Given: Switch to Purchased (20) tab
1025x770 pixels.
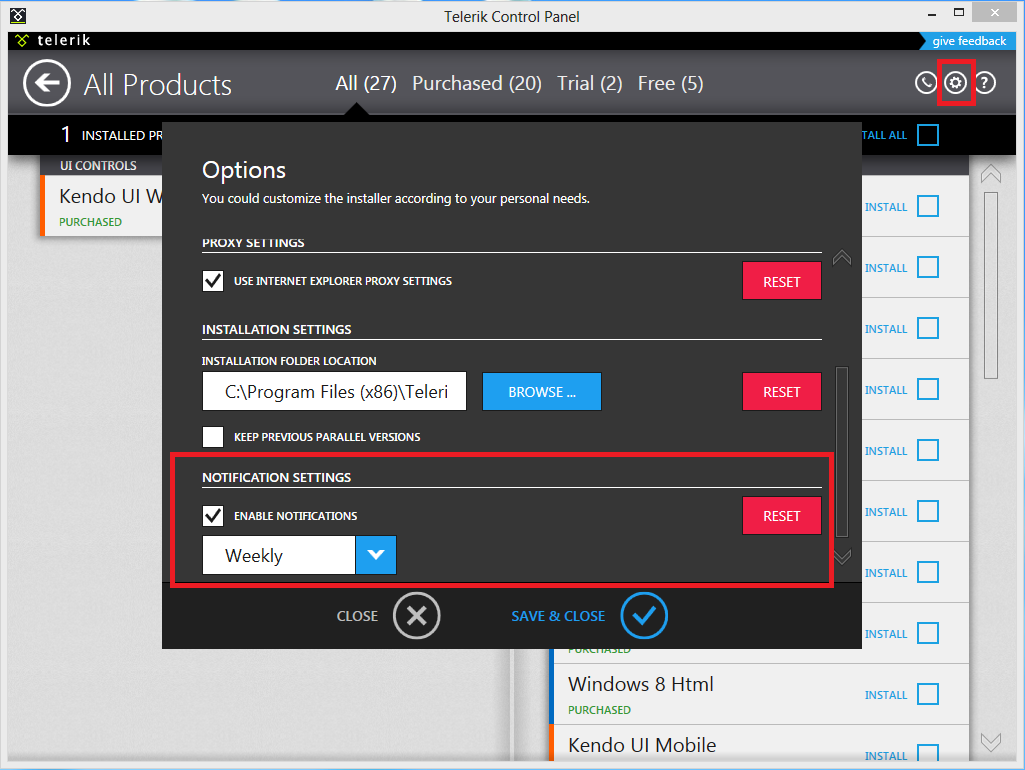Looking at the screenshot, I should coord(477,84).
